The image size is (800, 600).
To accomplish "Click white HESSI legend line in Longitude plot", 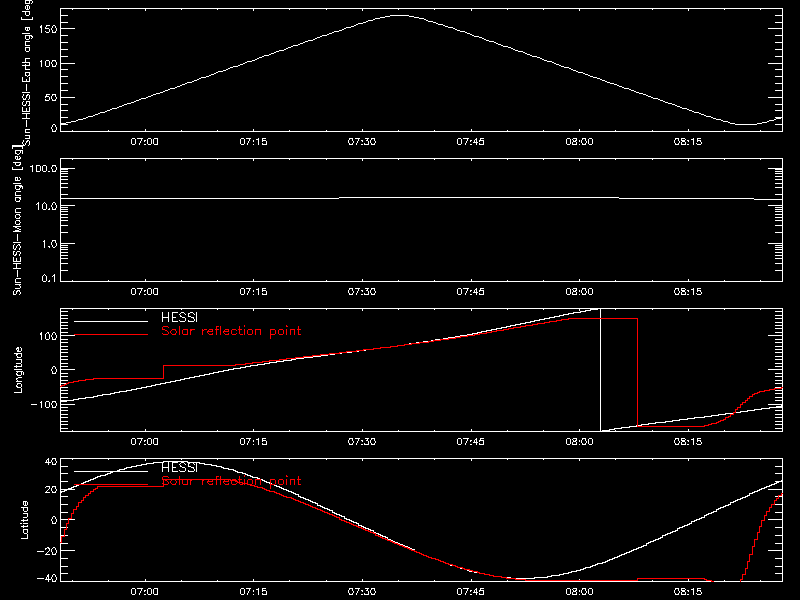I will coord(111,321).
